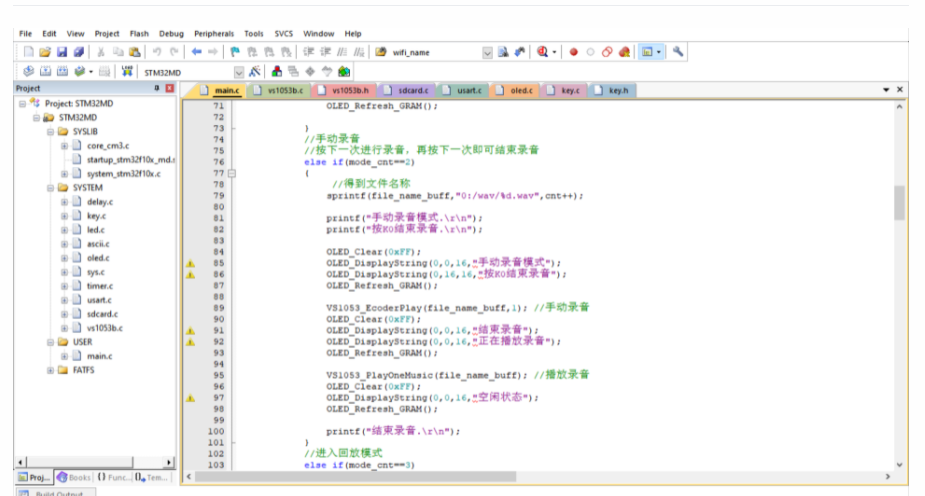Click the Open file folder icon
This screenshot has height=496, width=925.
click(45, 52)
